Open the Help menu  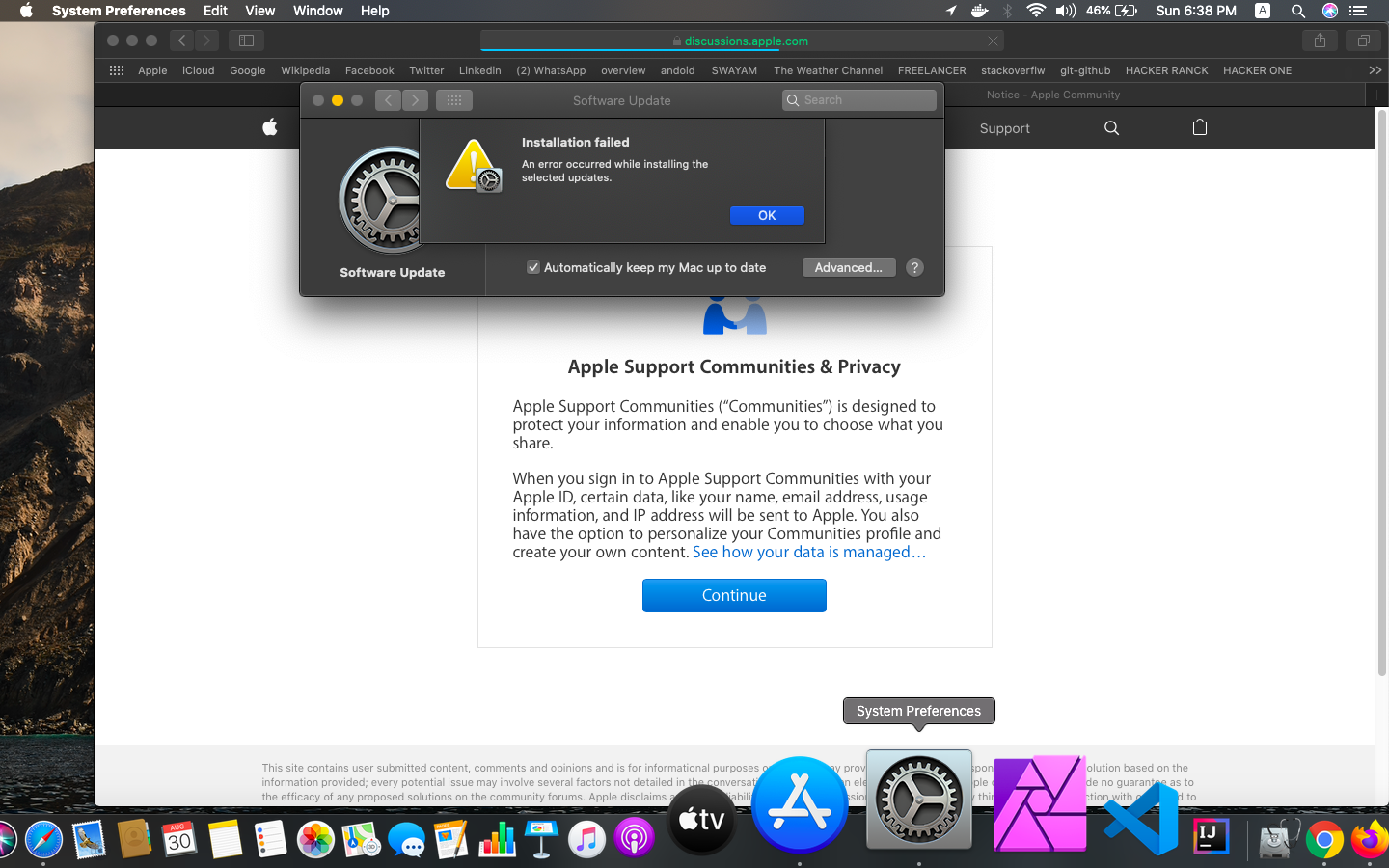click(374, 11)
